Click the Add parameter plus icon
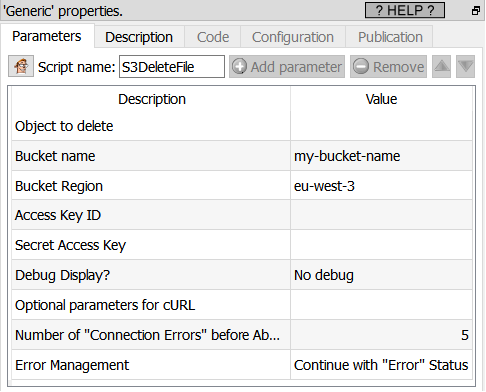This screenshot has width=486, height=392. [x=239, y=67]
